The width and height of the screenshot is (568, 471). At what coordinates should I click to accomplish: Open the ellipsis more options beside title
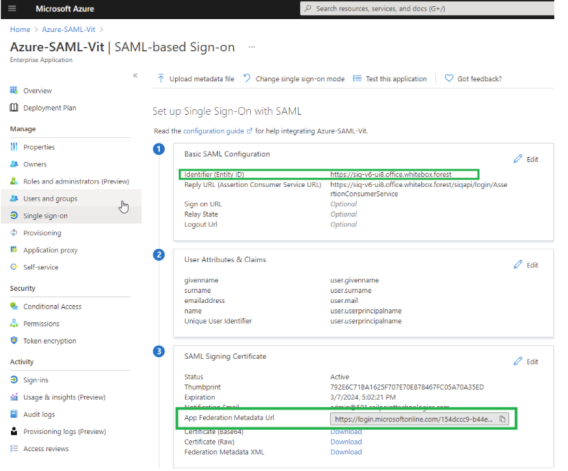(252, 47)
